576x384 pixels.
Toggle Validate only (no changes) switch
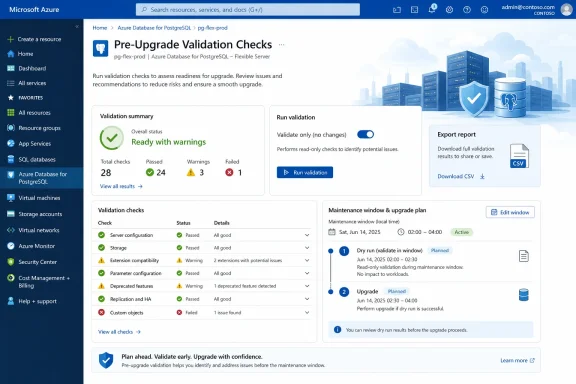click(x=366, y=134)
